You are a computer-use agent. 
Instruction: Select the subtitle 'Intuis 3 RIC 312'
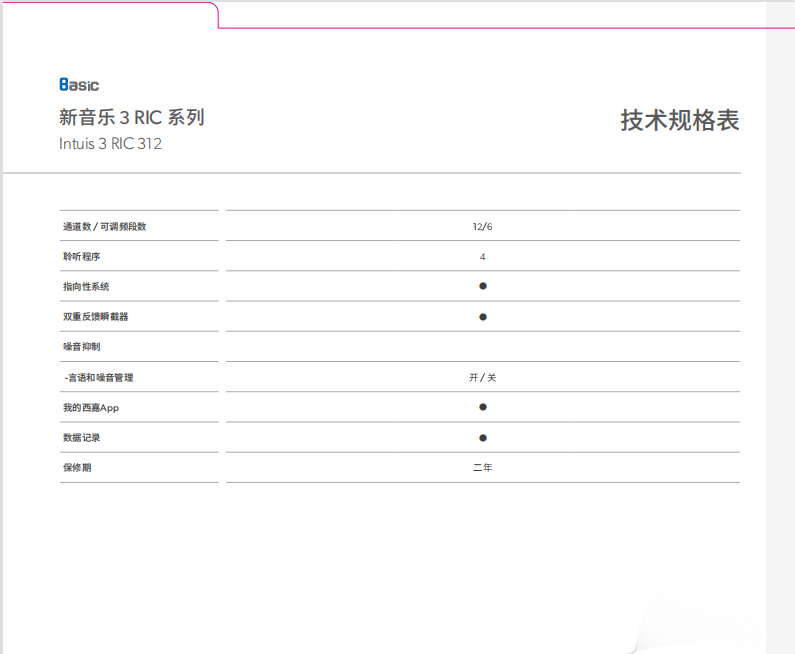110,143
